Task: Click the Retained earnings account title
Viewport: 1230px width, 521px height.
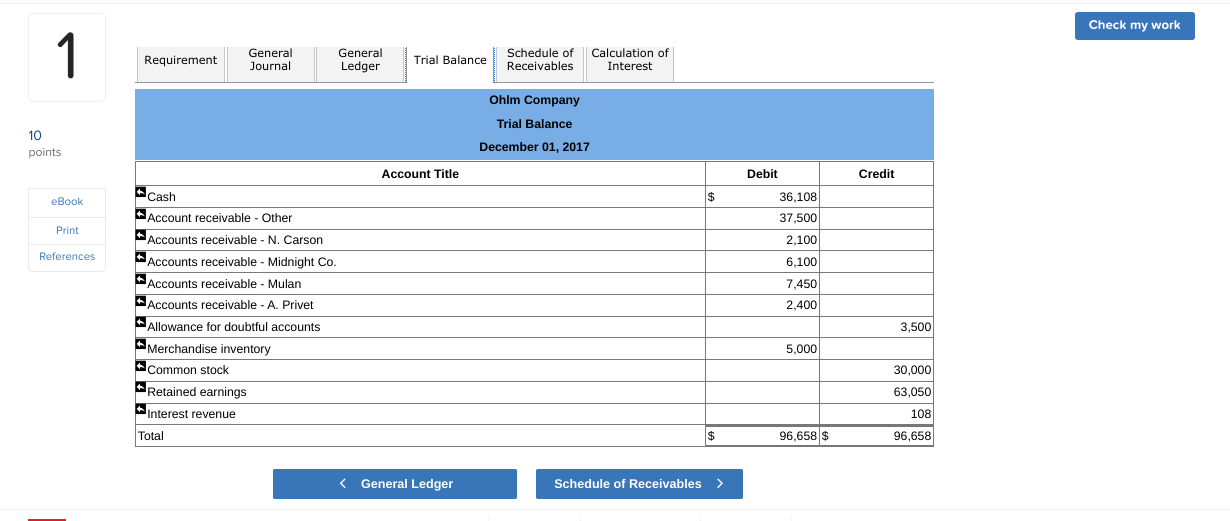Action: point(197,392)
